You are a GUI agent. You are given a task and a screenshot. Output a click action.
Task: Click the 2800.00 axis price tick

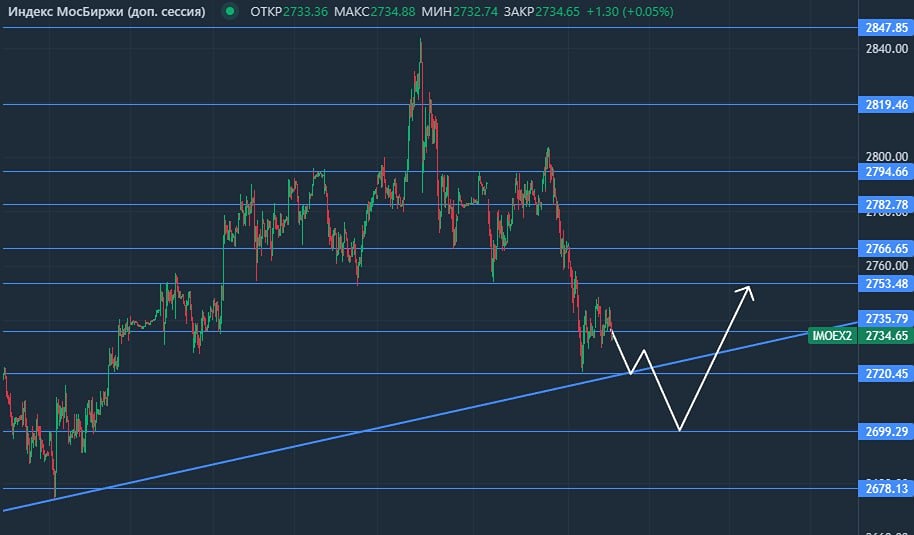click(x=887, y=157)
